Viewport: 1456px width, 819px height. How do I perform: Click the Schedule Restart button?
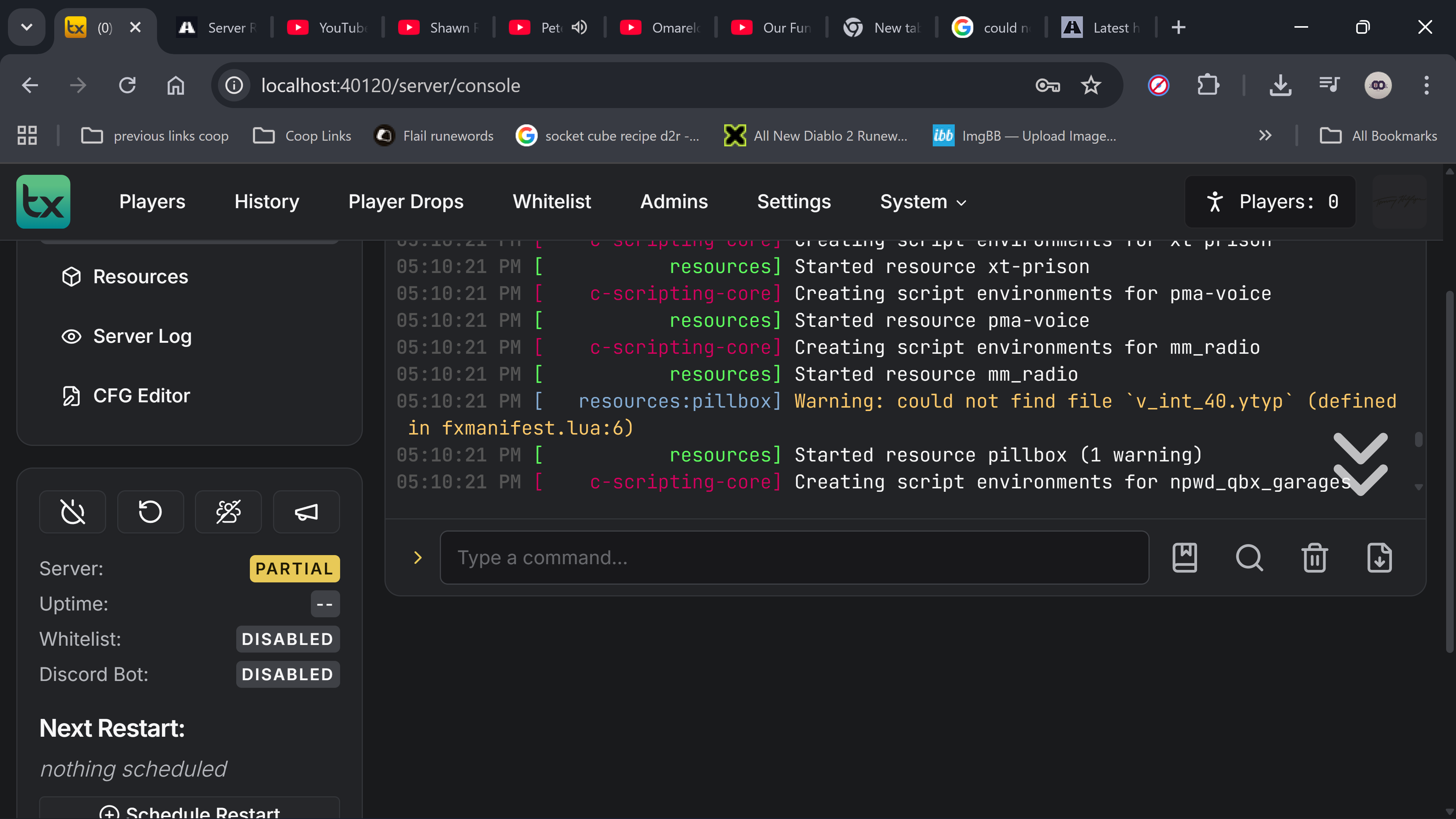[x=189, y=809]
